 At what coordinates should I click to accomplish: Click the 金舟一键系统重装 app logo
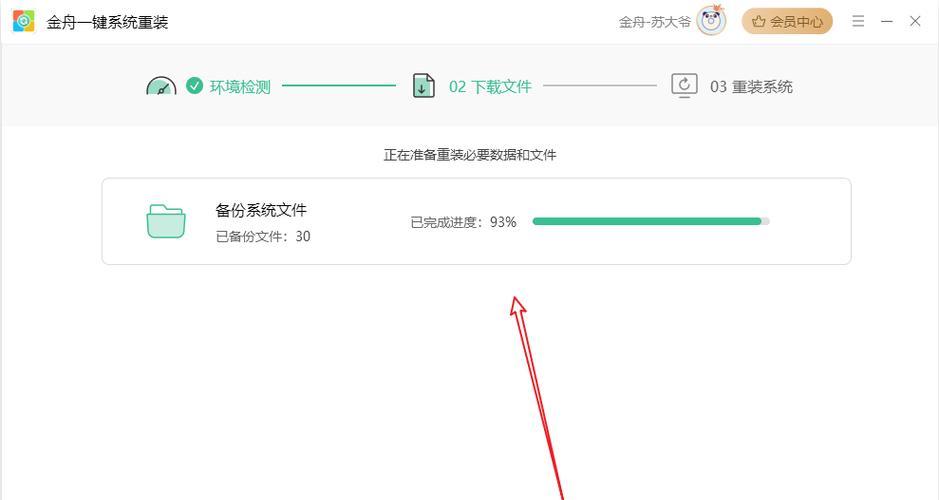point(23,22)
